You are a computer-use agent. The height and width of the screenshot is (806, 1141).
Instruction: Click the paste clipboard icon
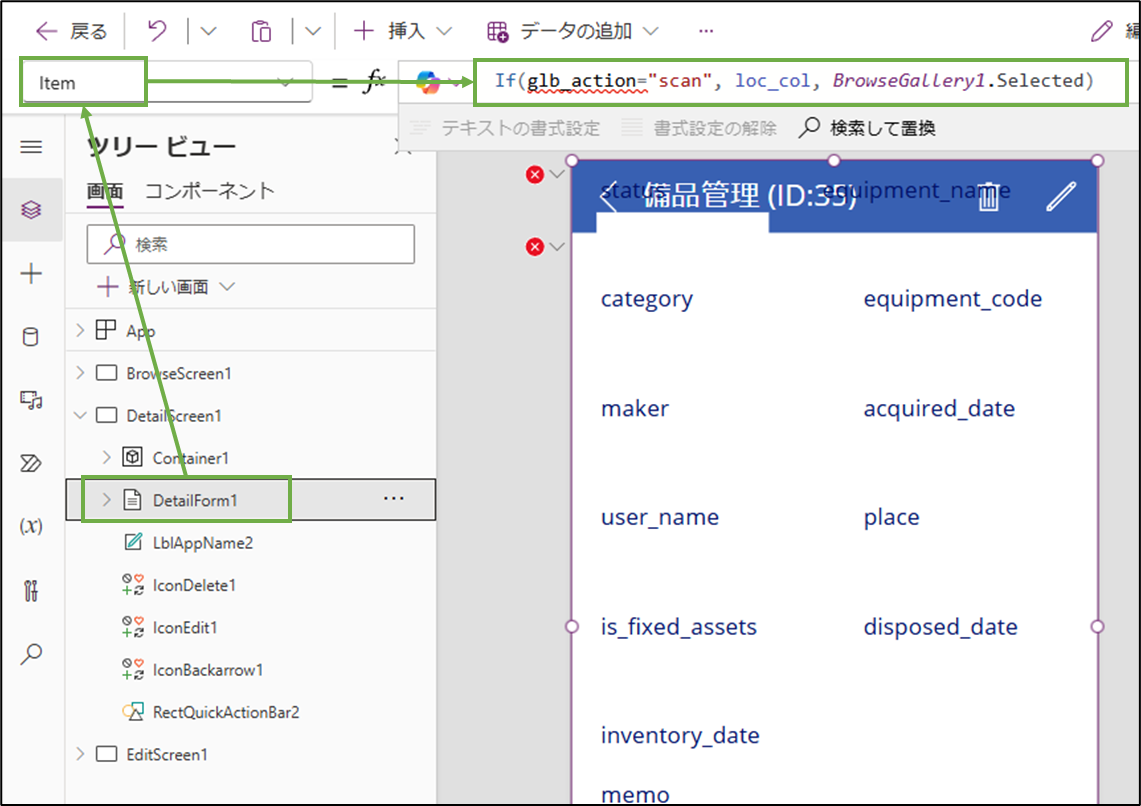261,31
